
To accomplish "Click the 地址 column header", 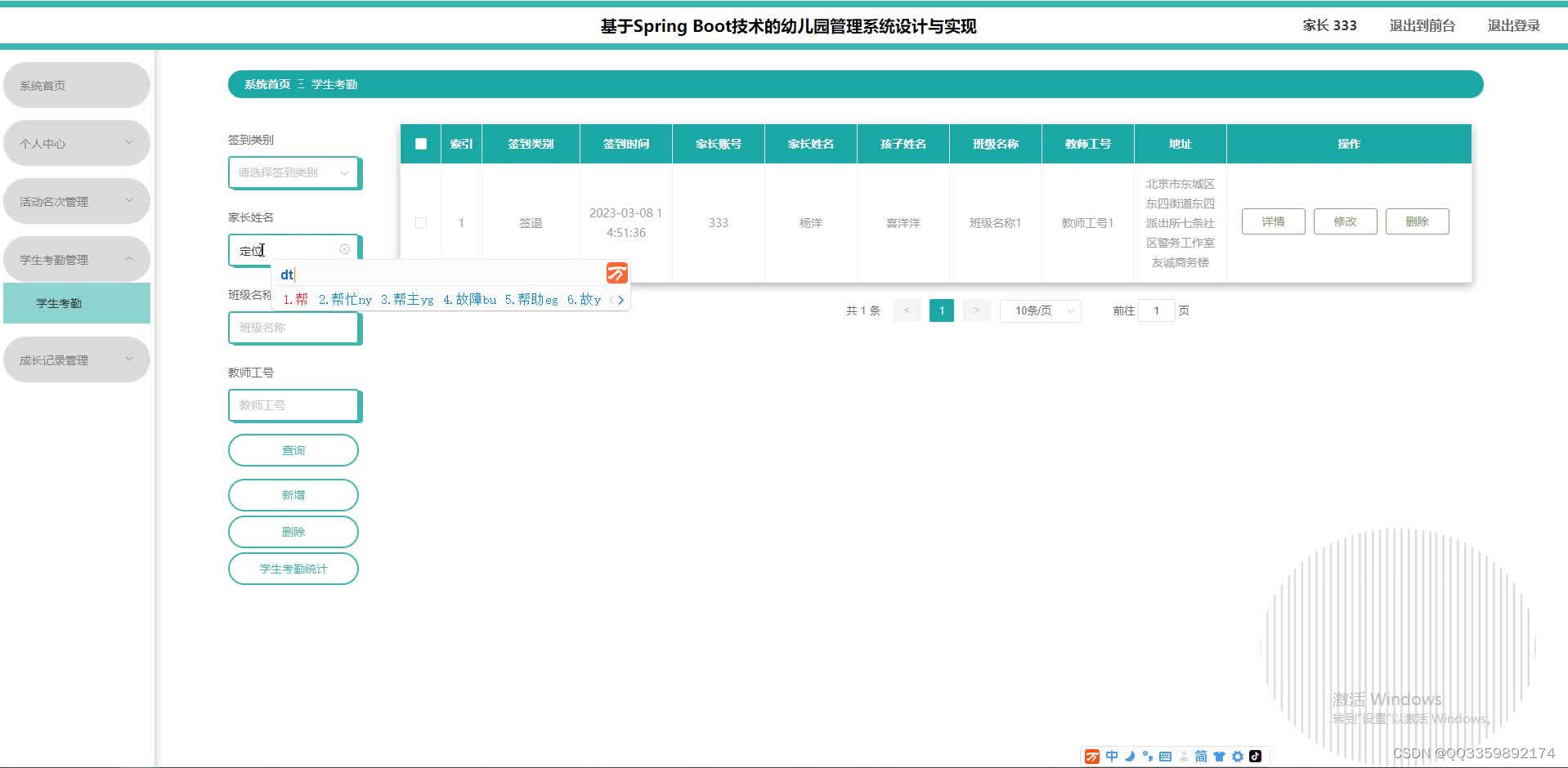I will [x=1180, y=144].
